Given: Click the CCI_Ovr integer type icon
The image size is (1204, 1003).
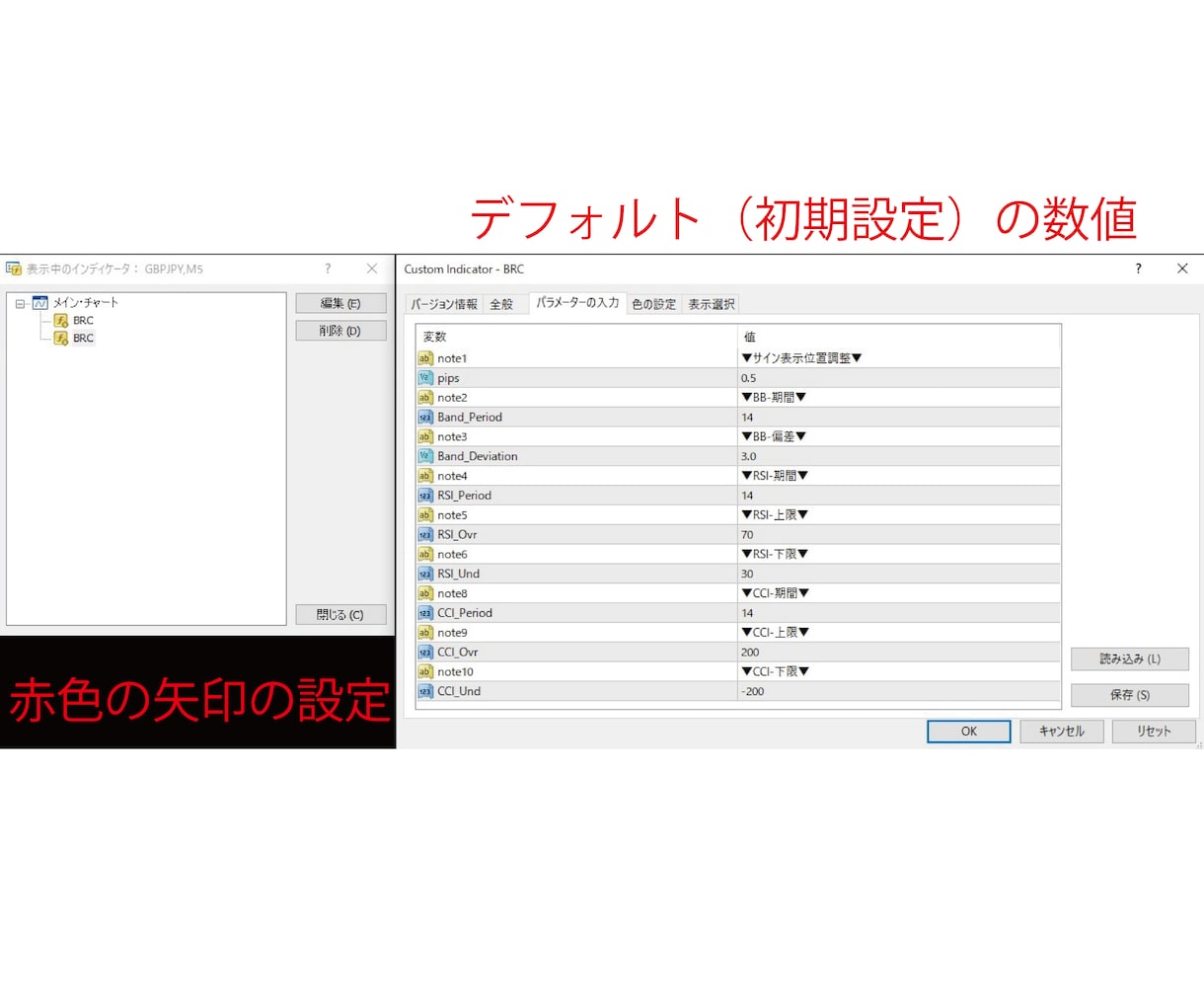Looking at the screenshot, I should pos(425,653).
